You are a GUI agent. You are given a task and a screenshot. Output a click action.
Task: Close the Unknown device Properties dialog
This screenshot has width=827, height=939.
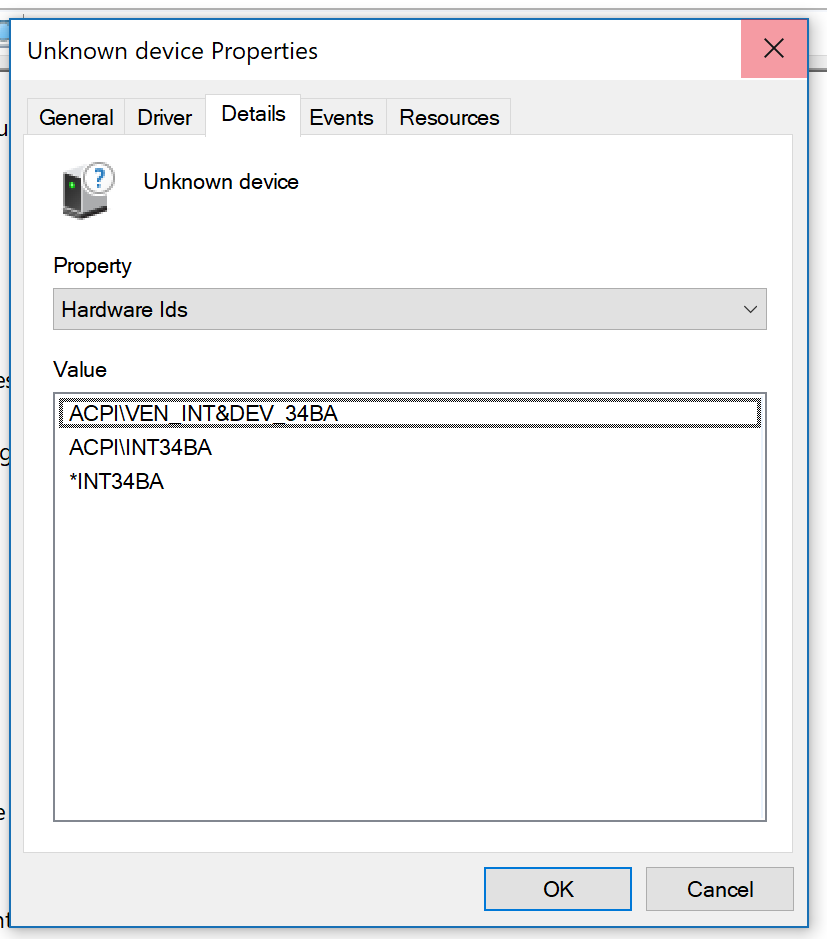tap(774, 48)
